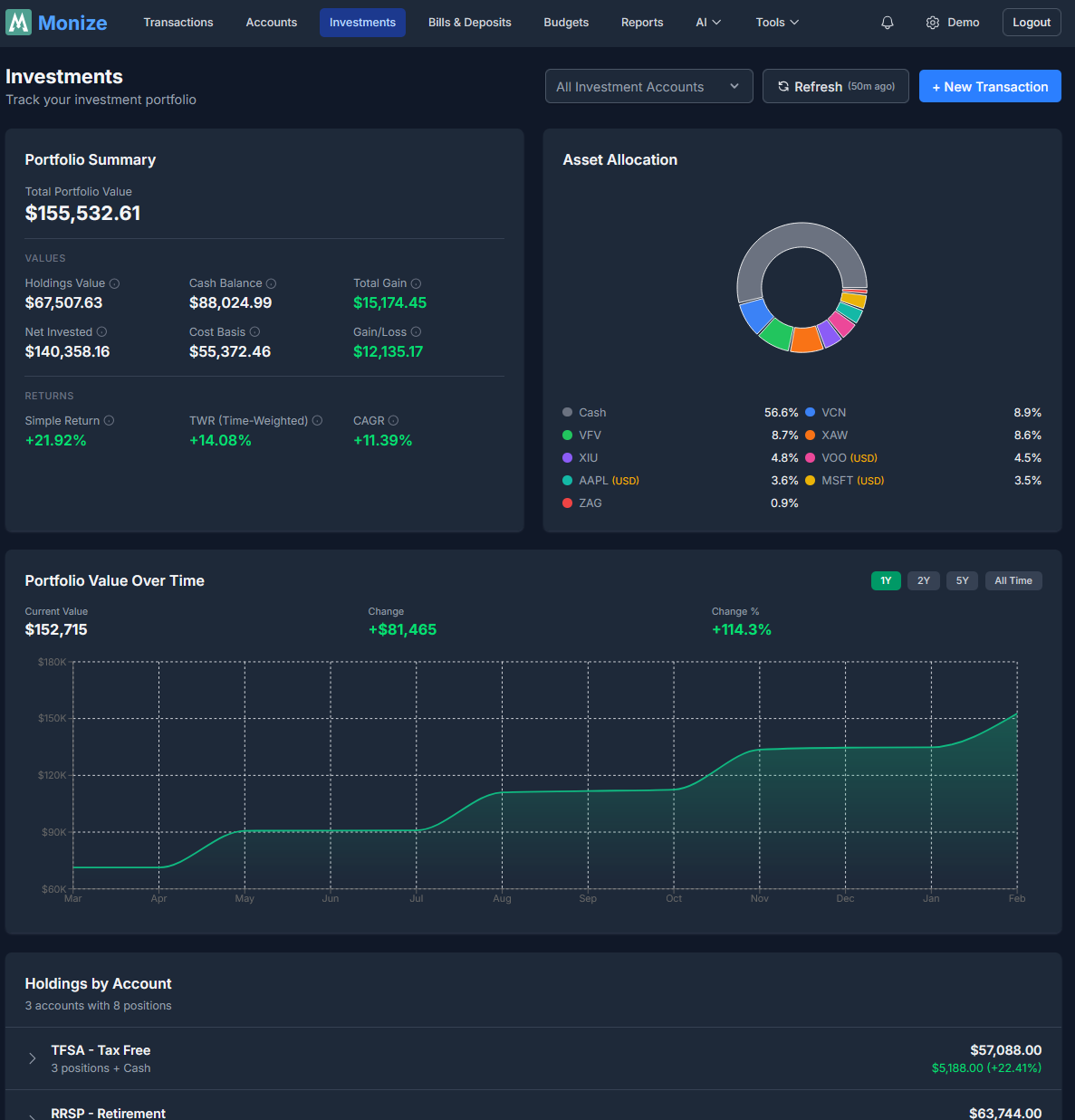
Task: Click the refresh arrows icon
Action: pos(783,86)
